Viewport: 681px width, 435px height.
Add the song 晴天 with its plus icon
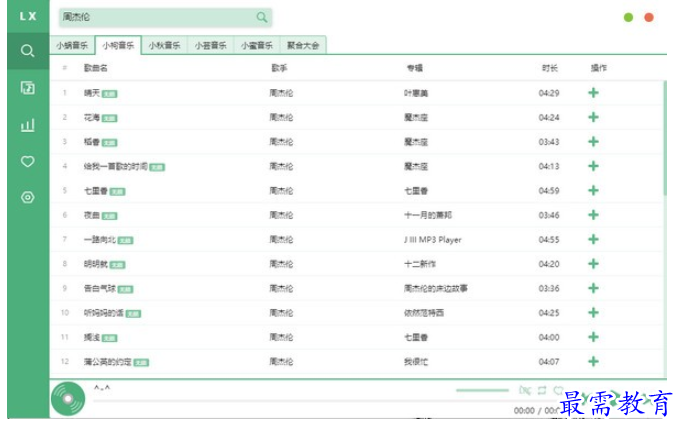(593, 92)
